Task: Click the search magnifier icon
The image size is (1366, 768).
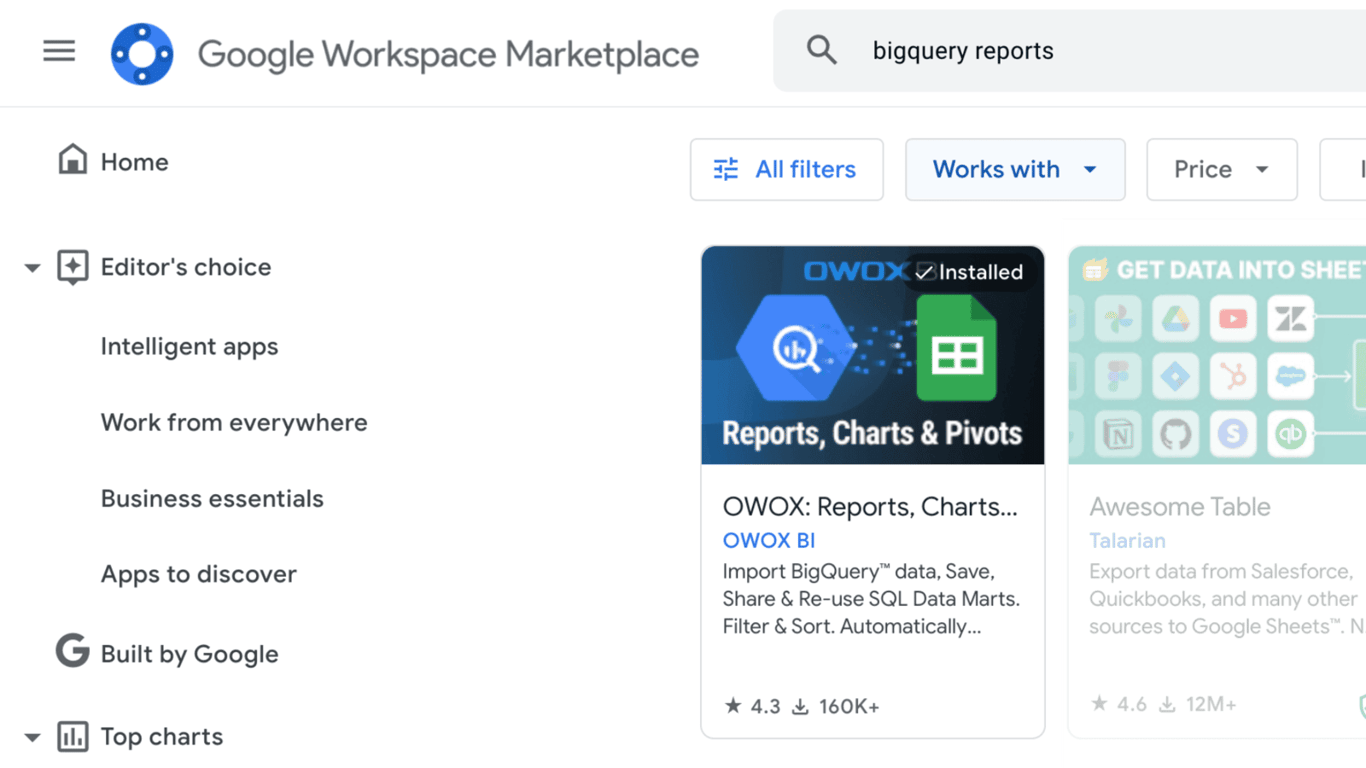Action: [822, 50]
